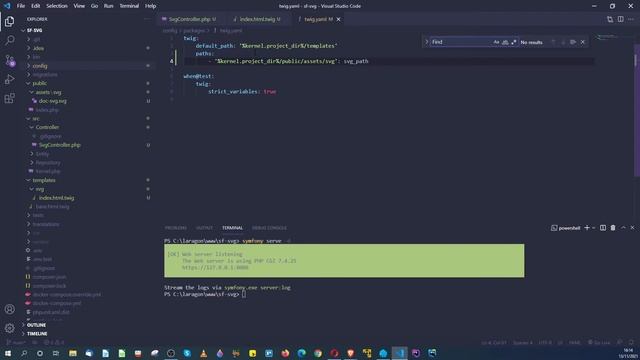
Task: Expand the config folder
Action: [40, 66]
